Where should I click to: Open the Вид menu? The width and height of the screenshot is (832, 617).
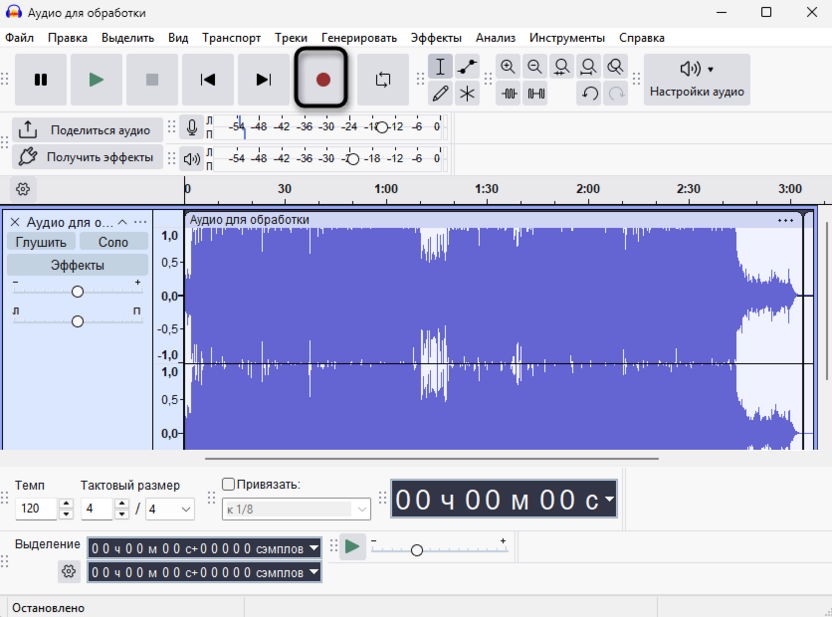[178, 38]
